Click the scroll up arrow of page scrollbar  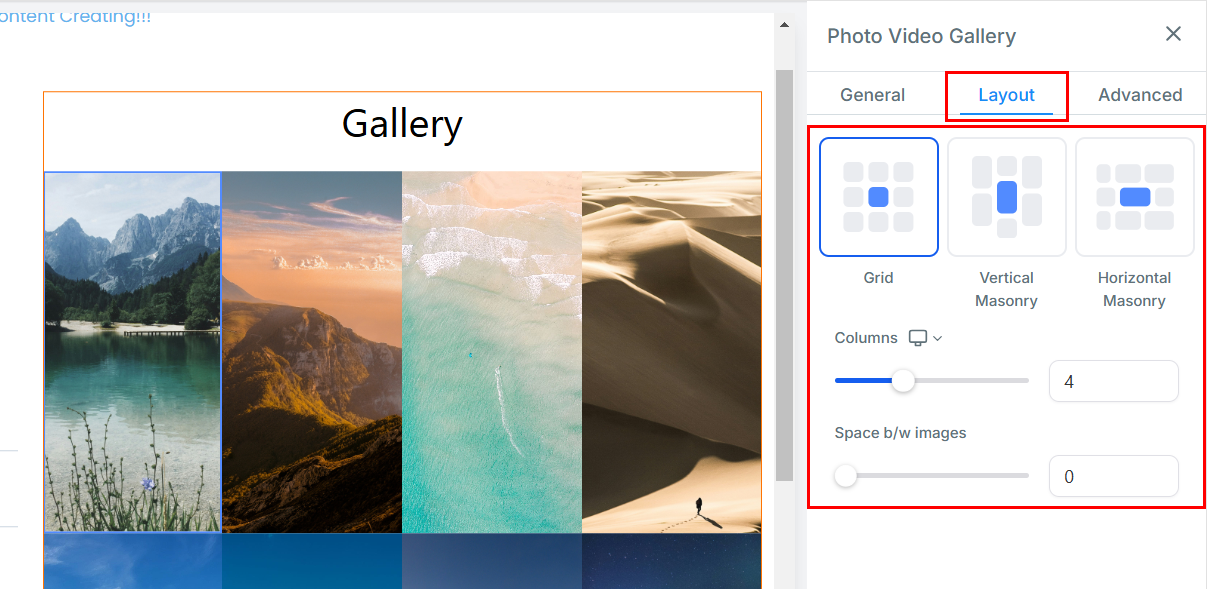pyautogui.click(x=785, y=25)
